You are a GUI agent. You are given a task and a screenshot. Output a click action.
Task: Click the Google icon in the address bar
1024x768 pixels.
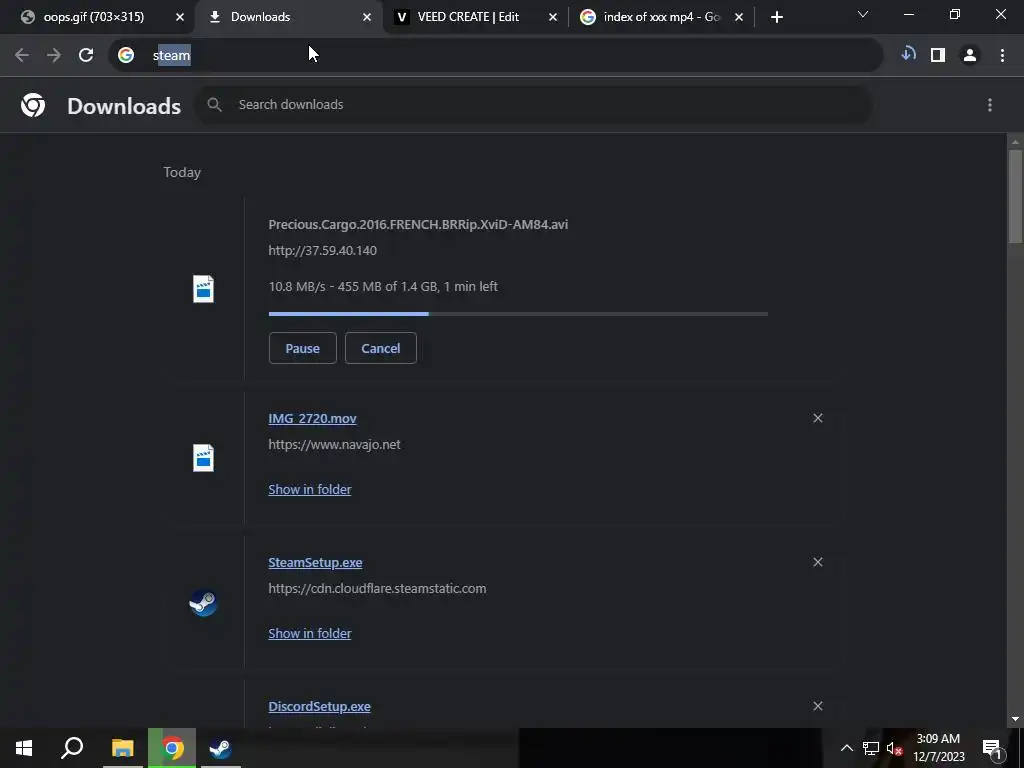point(126,56)
